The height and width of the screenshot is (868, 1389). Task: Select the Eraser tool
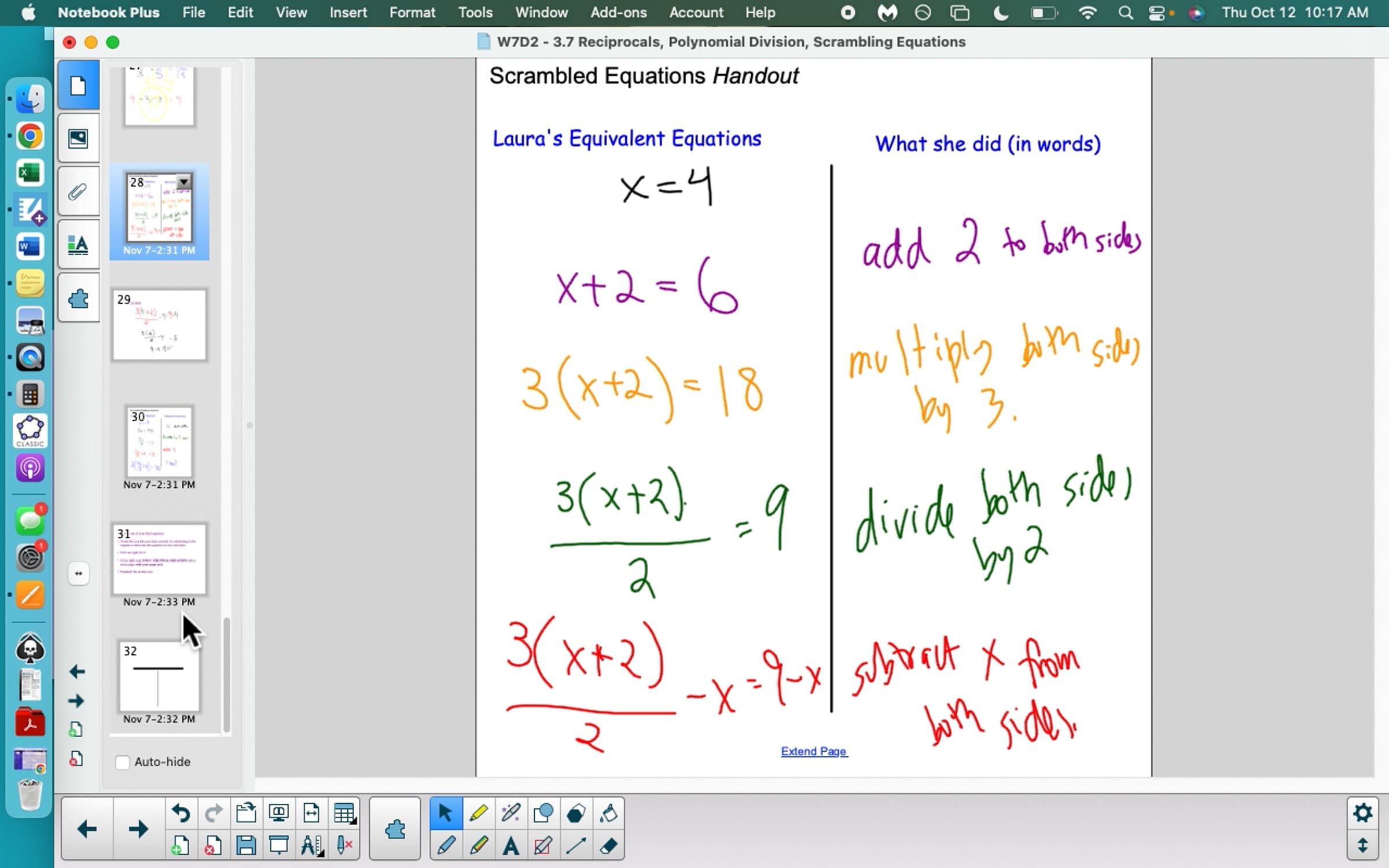pos(608,847)
